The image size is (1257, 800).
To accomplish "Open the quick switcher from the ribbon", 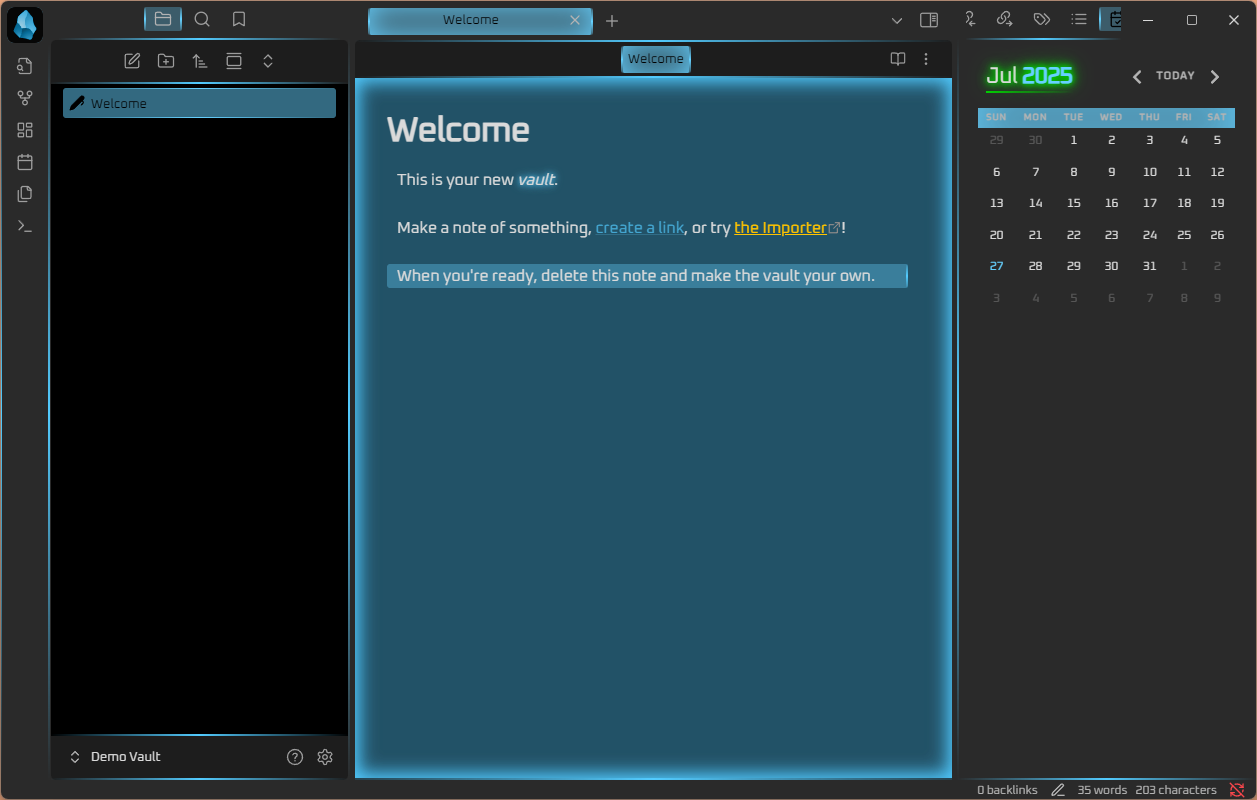I will pyautogui.click(x=25, y=66).
